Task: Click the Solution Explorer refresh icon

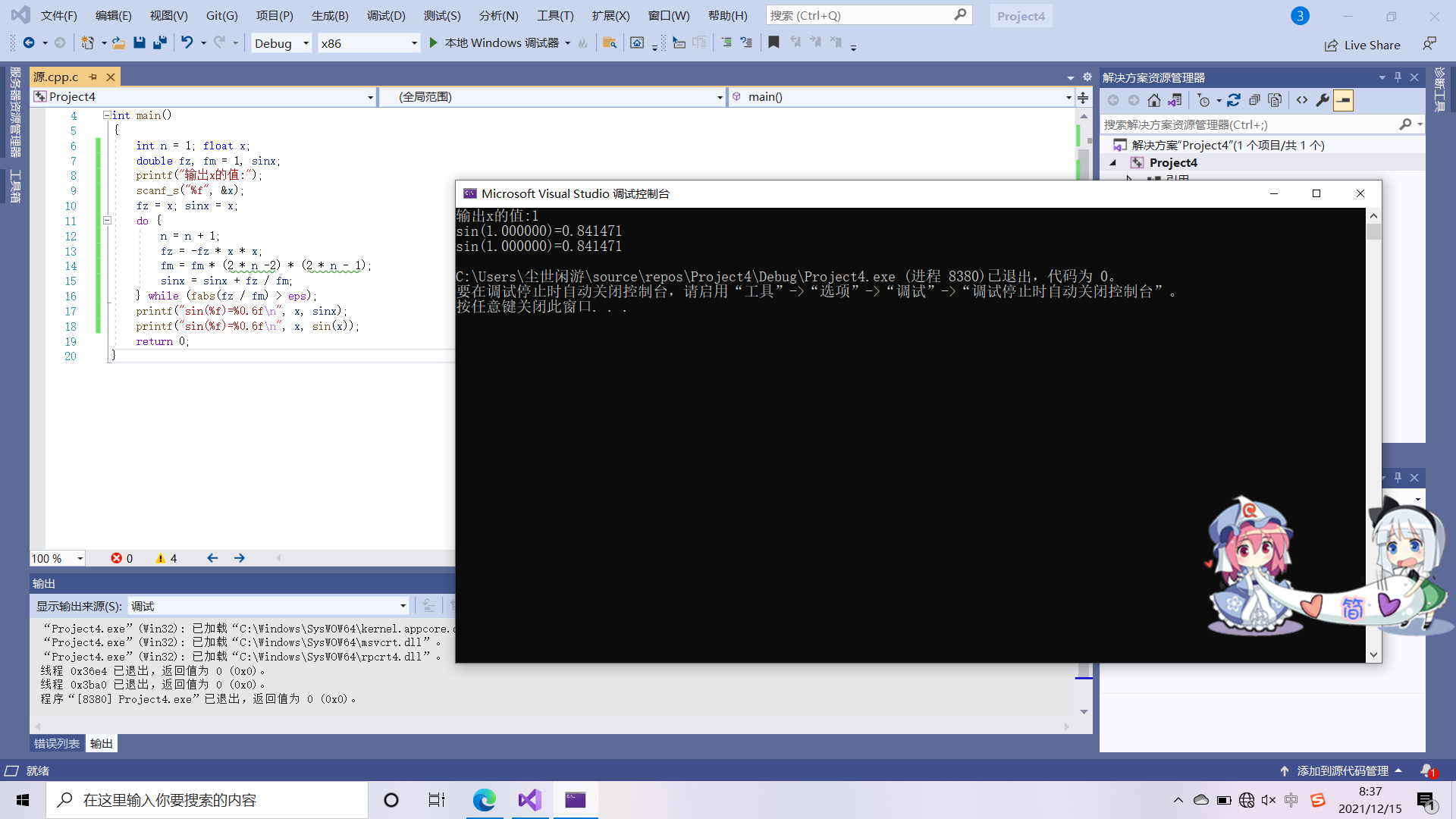Action: point(1234,100)
